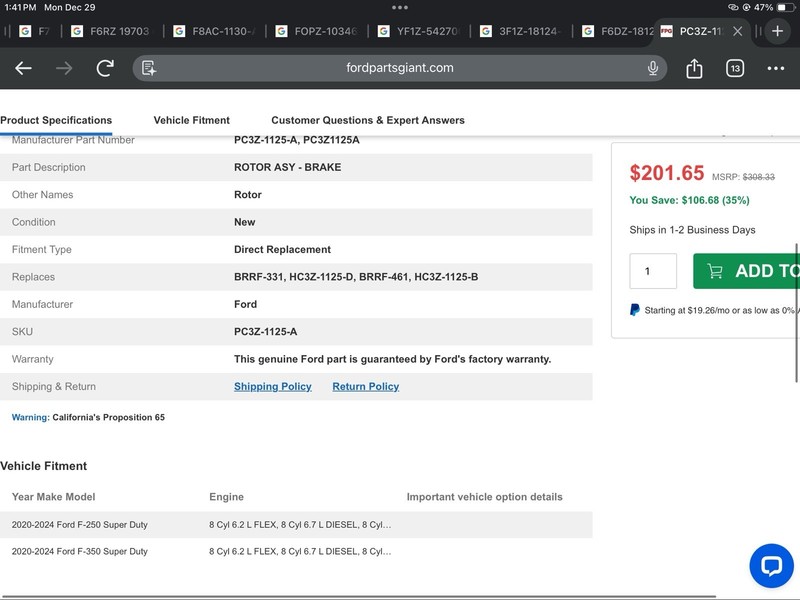Viewport: 800px width, 600px height.
Task: Click the Vehicle Fitment section heading
Action: click(x=43, y=466)
